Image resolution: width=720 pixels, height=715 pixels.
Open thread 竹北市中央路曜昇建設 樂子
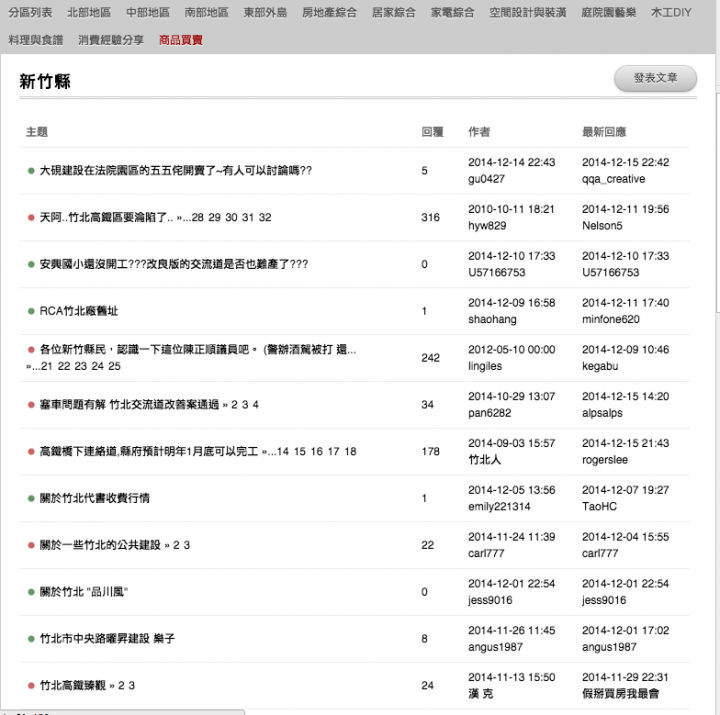coord(107,639)
